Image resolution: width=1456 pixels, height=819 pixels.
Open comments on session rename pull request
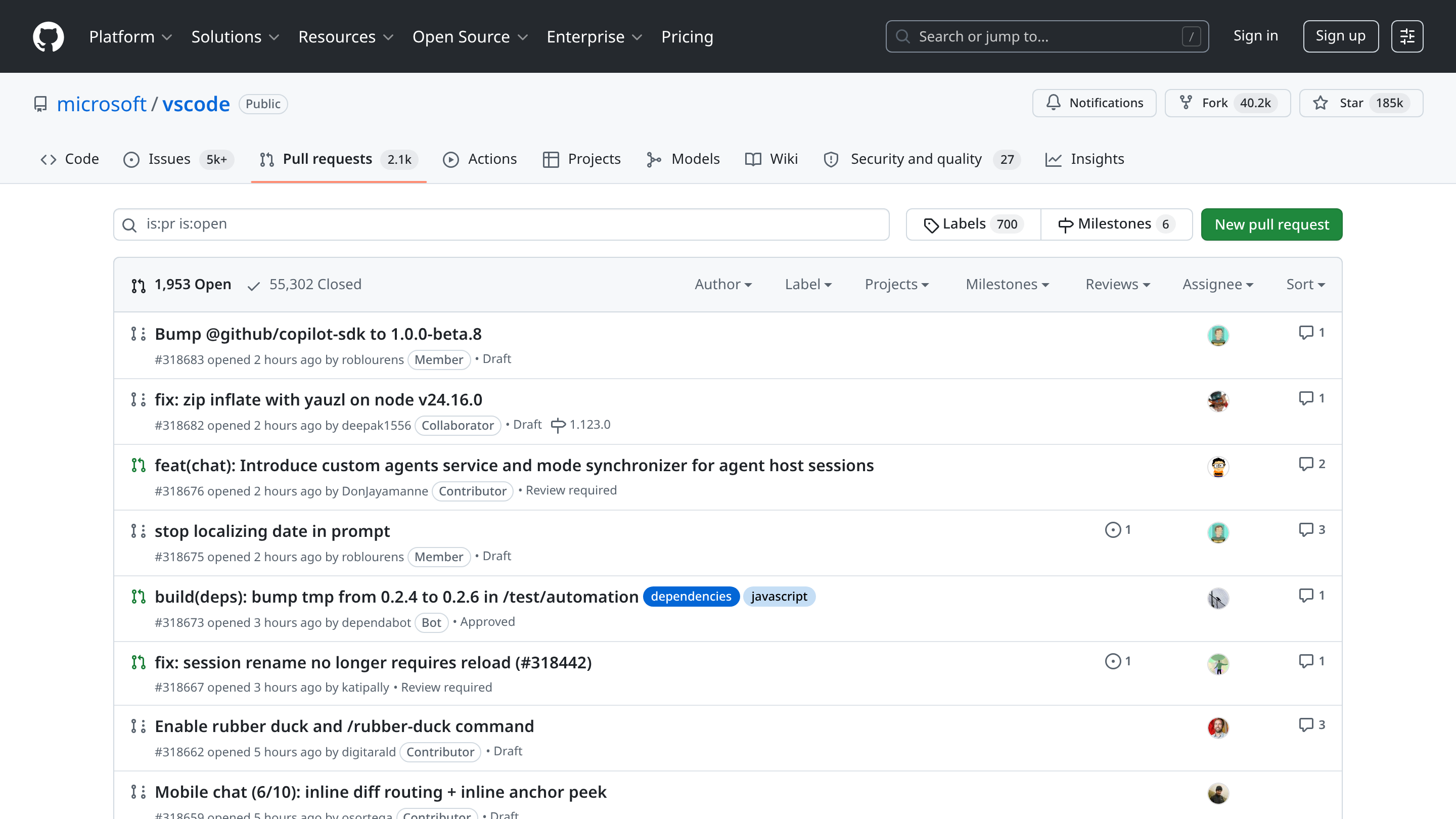coord(1311,661)
